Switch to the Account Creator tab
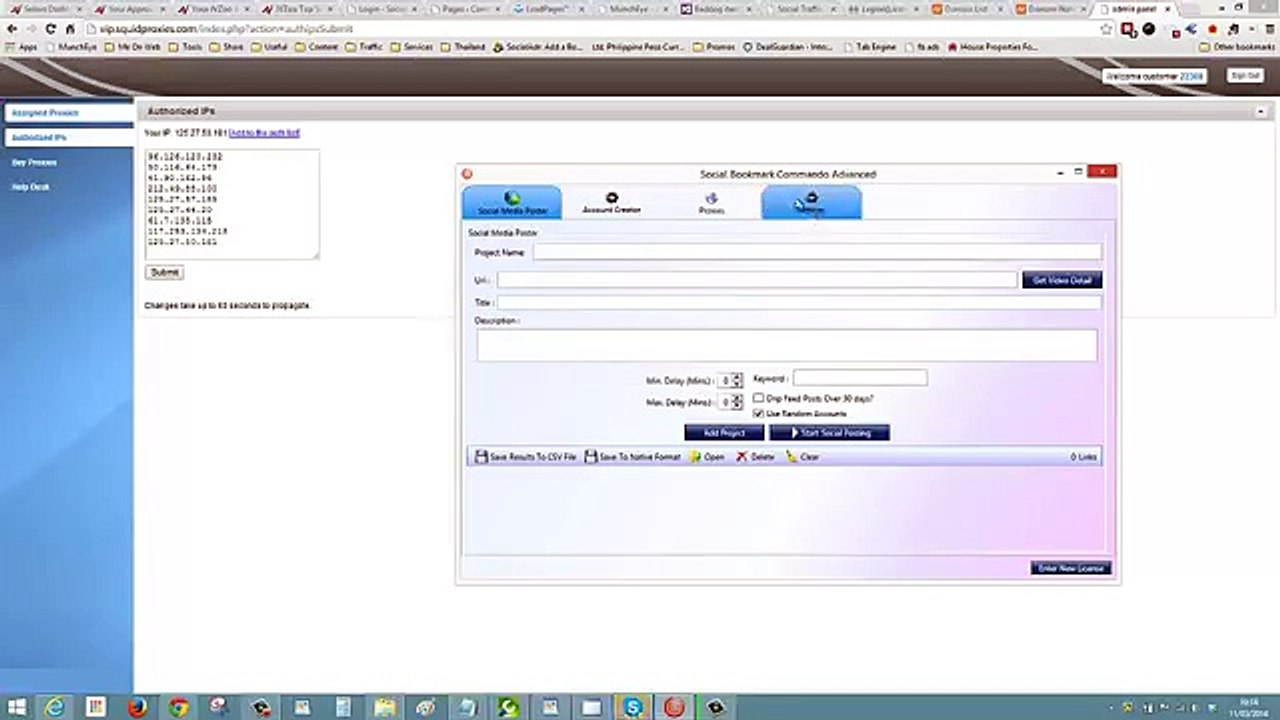Screen dimensions: 1280x720 pos(611,203)
